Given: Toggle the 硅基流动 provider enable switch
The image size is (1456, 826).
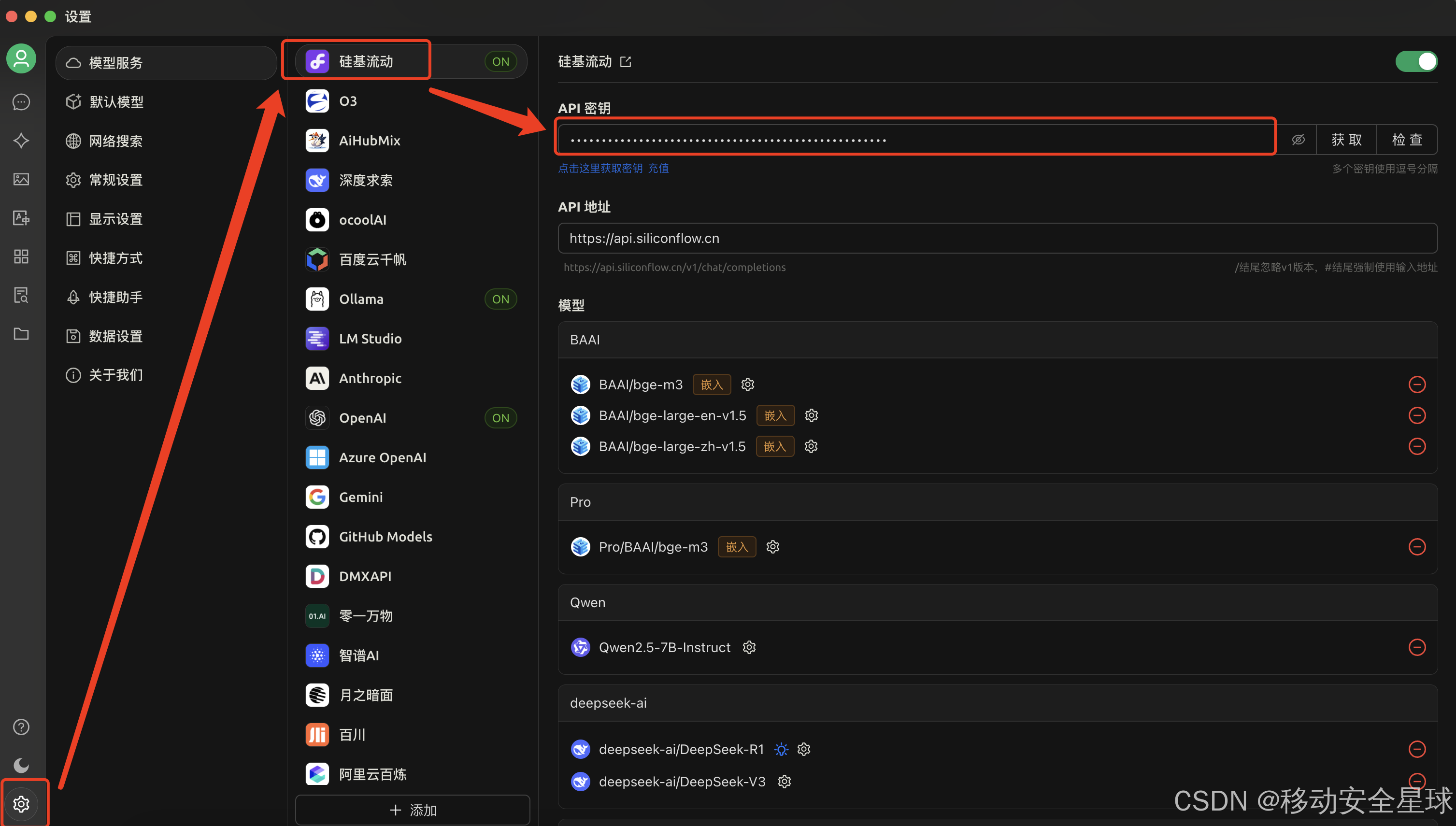Looking at the screenshot, I should 1416,61.
